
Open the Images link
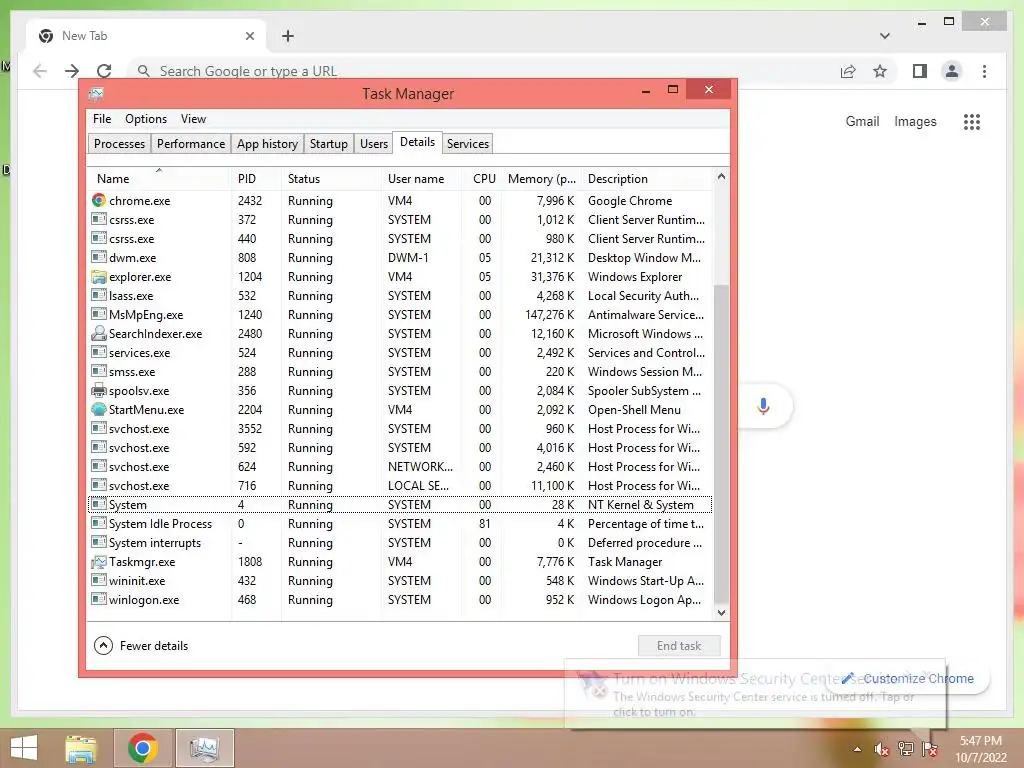tap(915, 121)
